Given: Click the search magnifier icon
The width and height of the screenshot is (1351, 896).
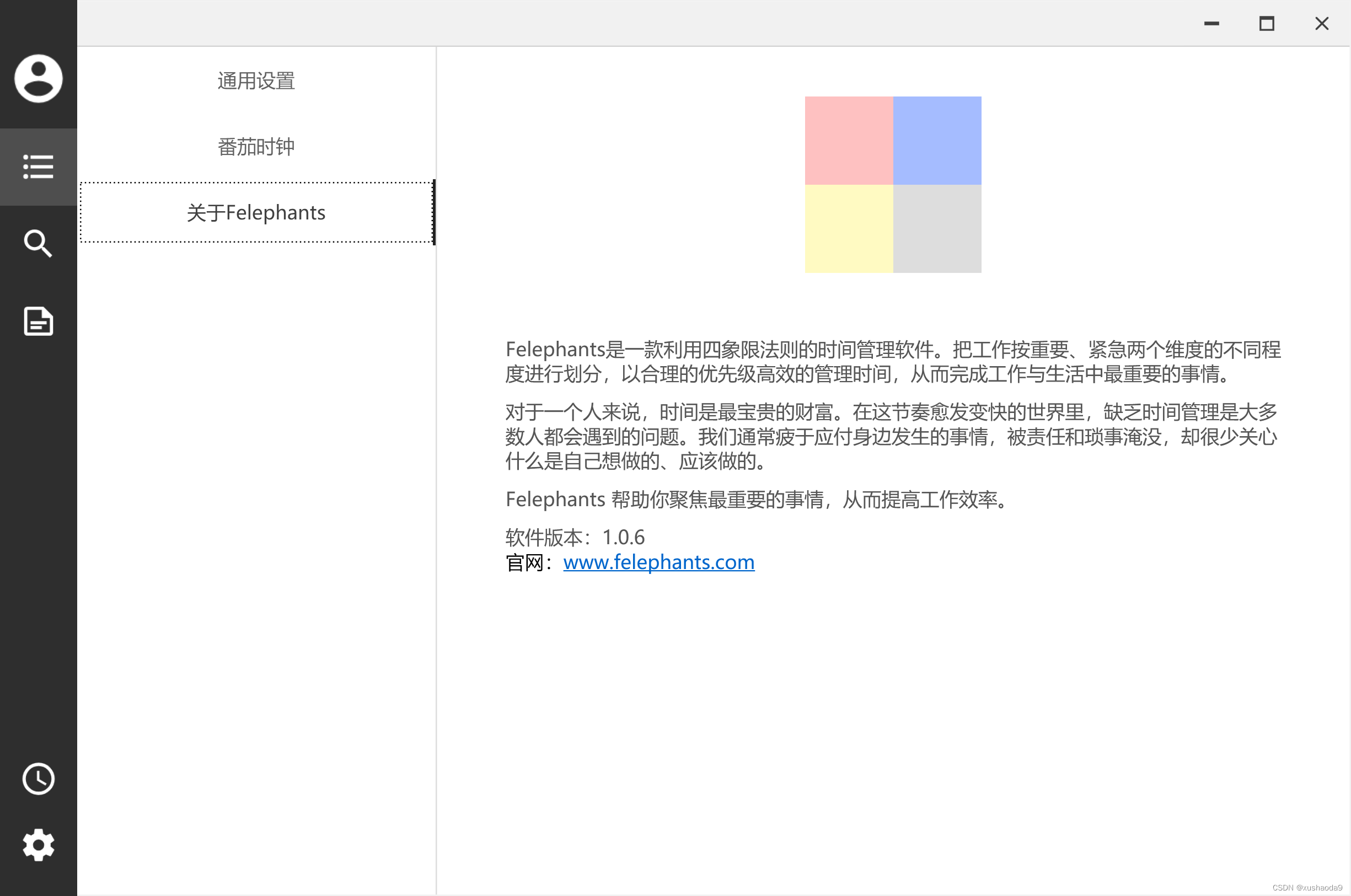Looking at the screenshot, I should (38, 243).
